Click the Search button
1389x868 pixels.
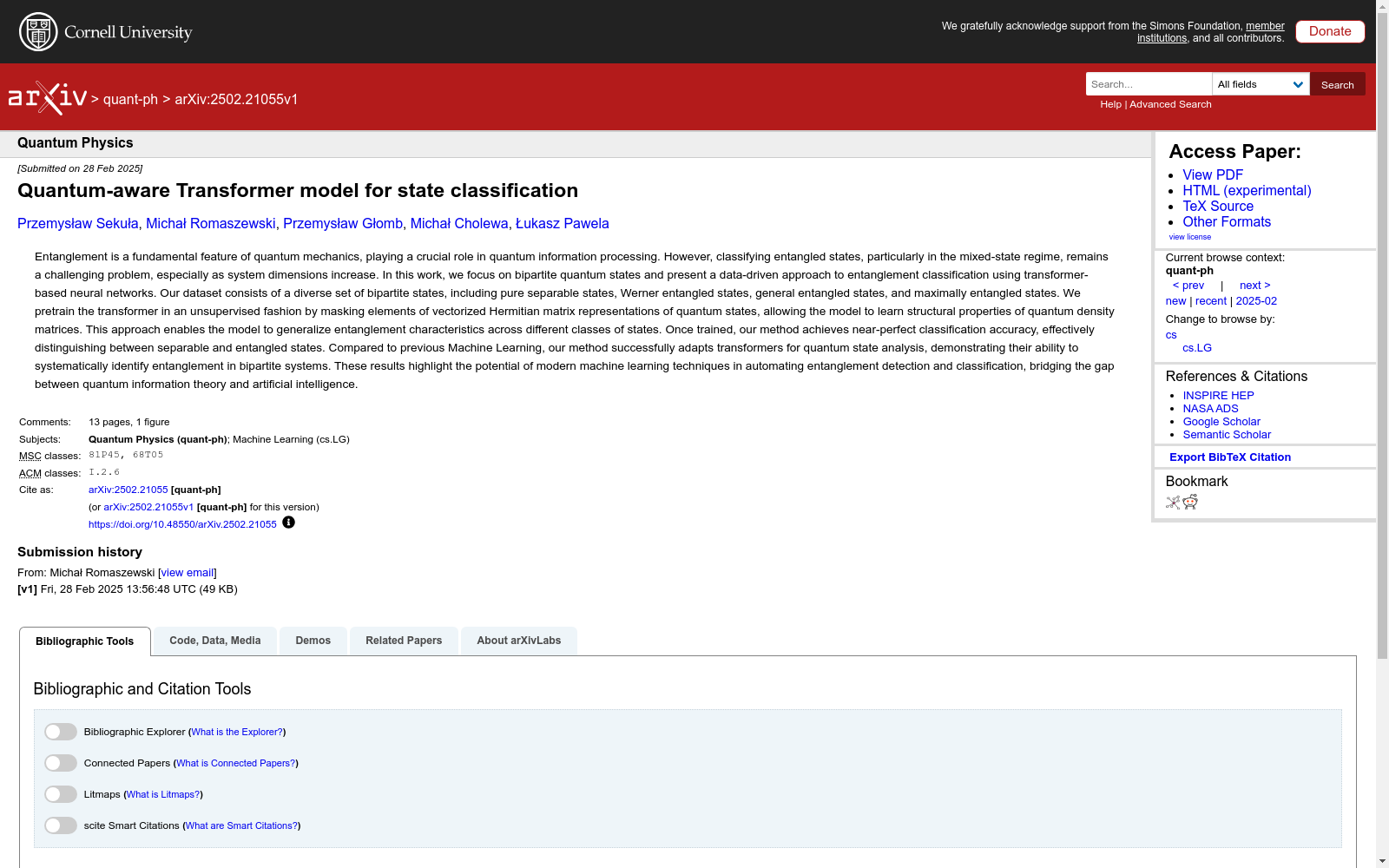pos(1338,84)
